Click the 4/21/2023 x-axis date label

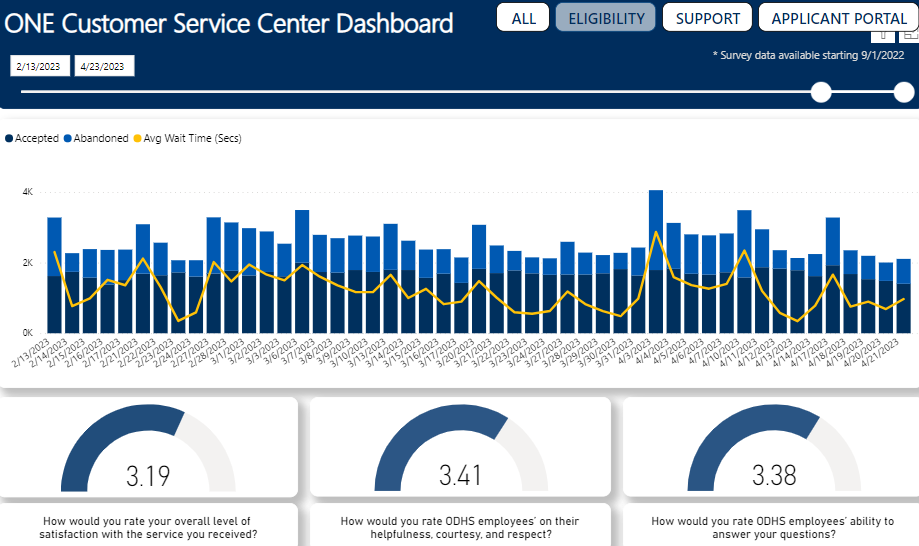pyautogui.click(x=879, y=352)
